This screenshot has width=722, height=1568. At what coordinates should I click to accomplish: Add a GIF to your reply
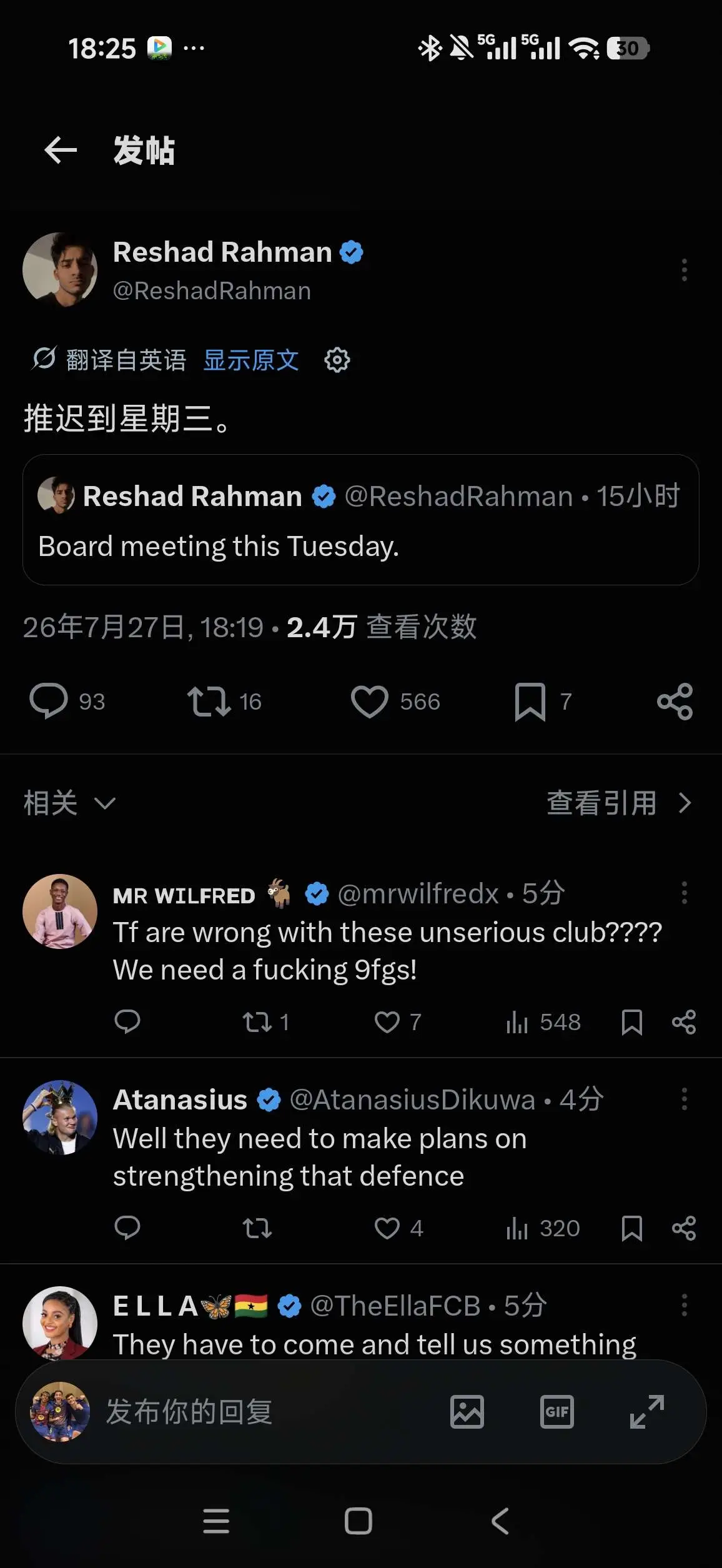coord(557,1412)
